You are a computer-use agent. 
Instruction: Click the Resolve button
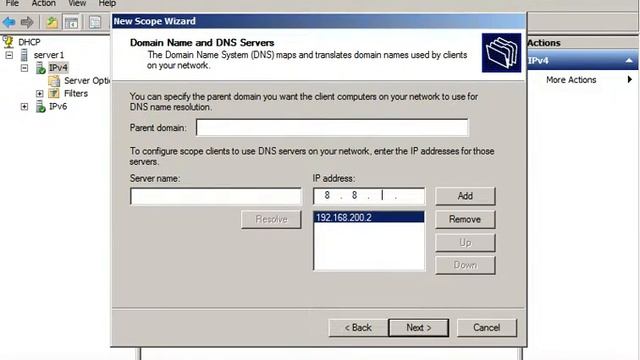click(x=271, y=219)
